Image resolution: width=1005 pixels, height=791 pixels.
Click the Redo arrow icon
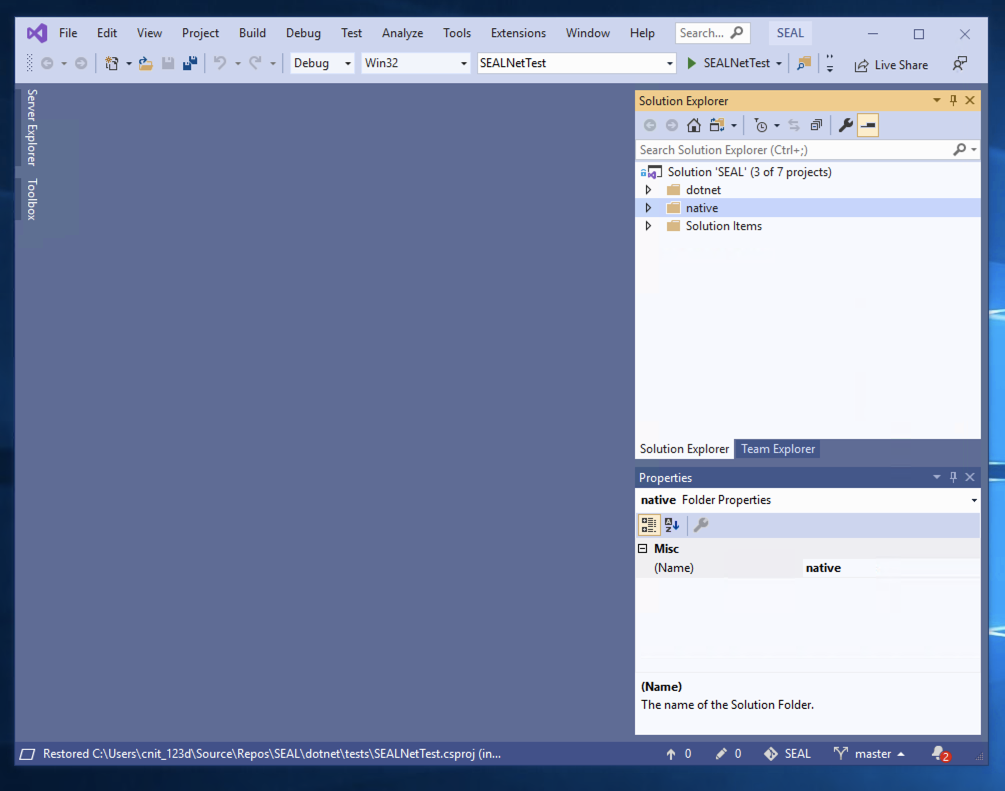tap(255, 63)
